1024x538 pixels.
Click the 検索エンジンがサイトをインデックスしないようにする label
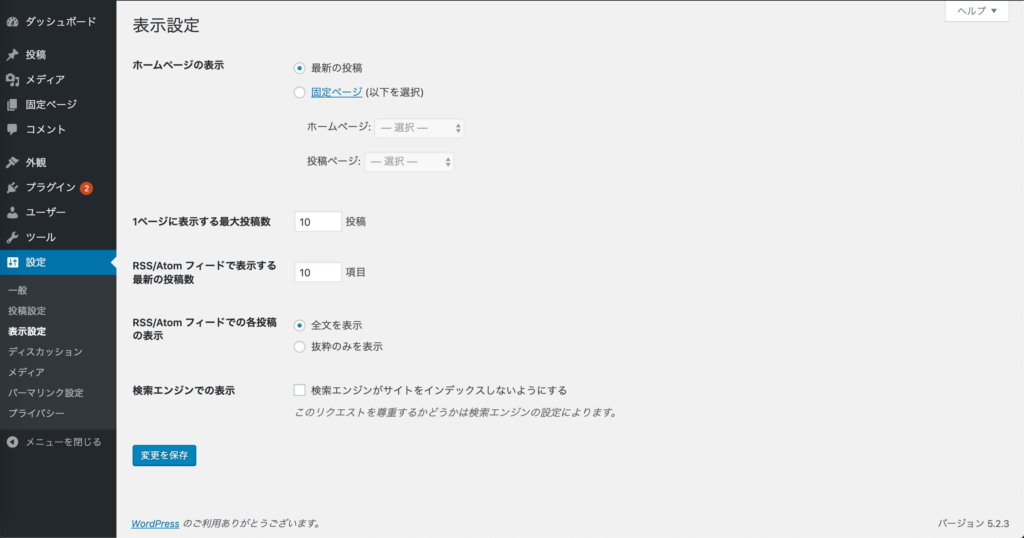pyautogui.click(x=439, y=390)
